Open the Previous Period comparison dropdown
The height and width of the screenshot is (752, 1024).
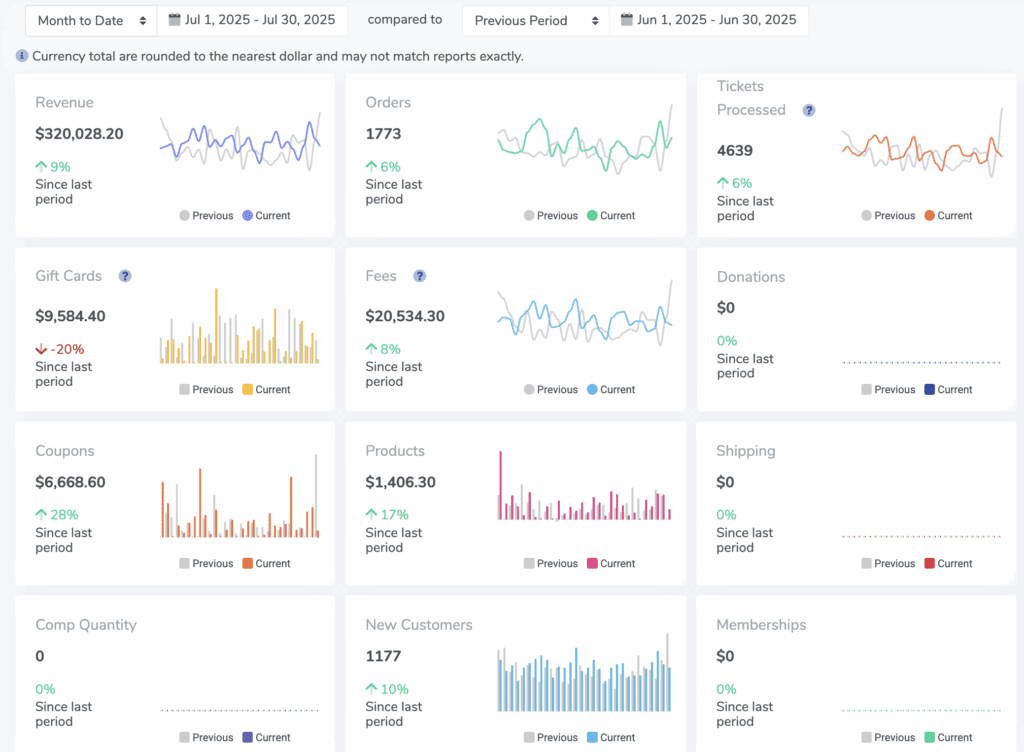pyautogui.click(x=535, y=21)
